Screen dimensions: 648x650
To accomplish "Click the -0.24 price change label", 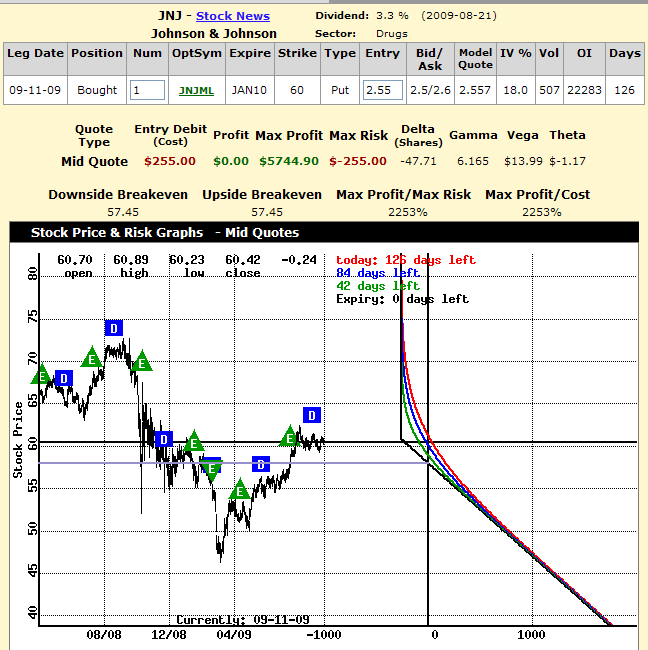I will pos(299,260).
